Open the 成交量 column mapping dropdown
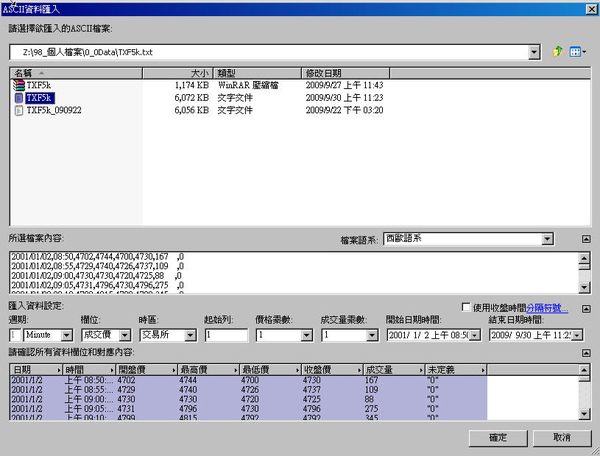600x456 pixels. click(421, 370)
